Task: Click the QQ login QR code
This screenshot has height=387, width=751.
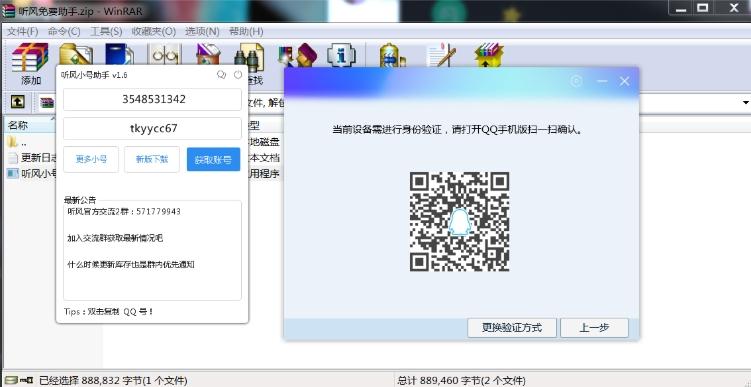Action: pyautogui.click(x=459, y=222)
